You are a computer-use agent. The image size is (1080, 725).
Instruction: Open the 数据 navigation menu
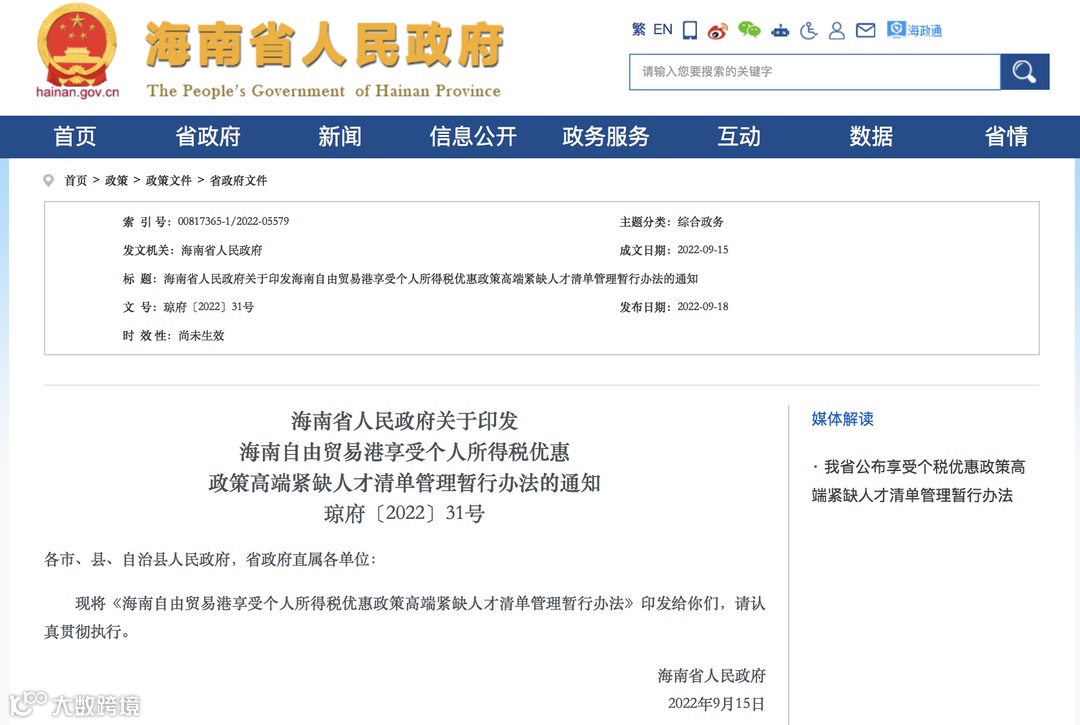pyautogui.click(x=871, y=136)
